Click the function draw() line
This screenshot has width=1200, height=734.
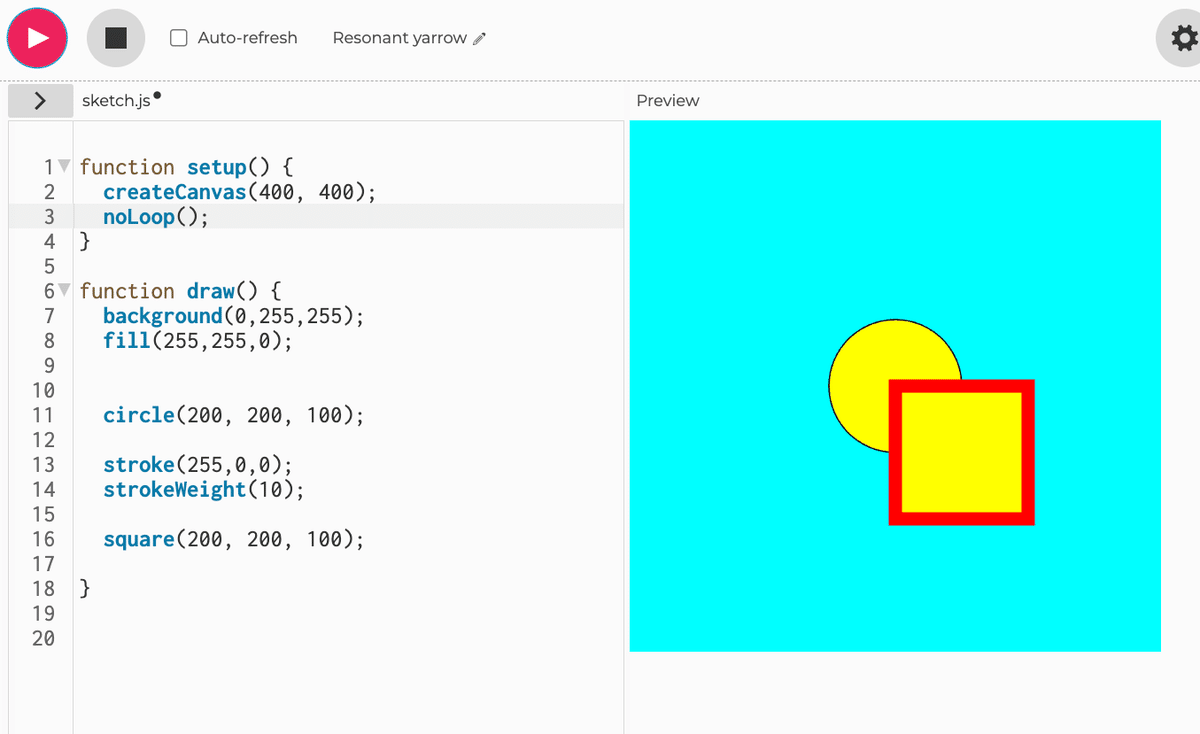(180, 291)
